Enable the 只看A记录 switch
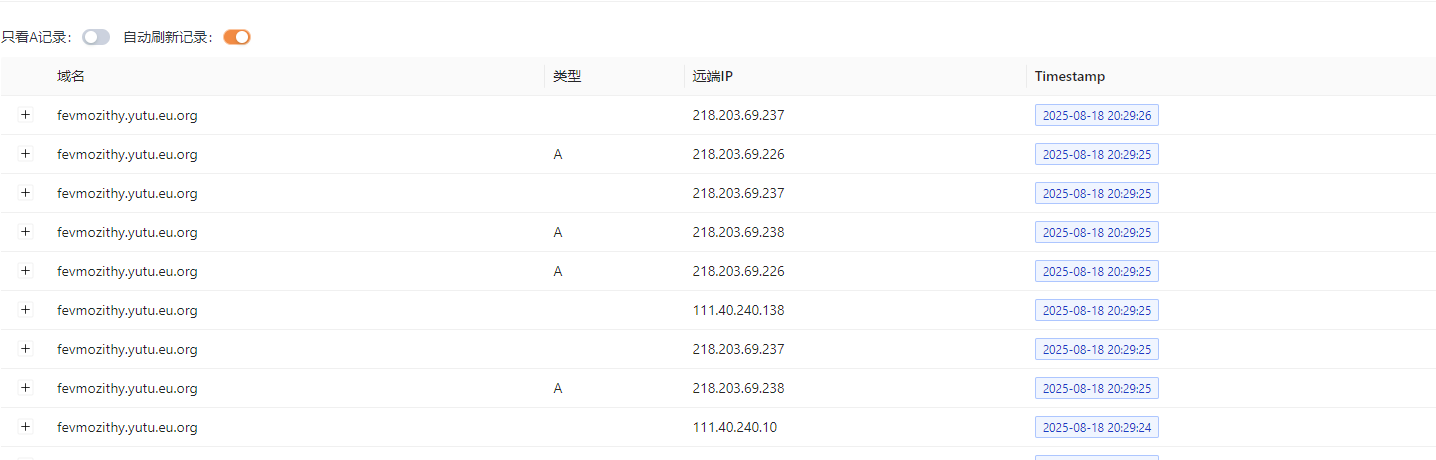 96,37
